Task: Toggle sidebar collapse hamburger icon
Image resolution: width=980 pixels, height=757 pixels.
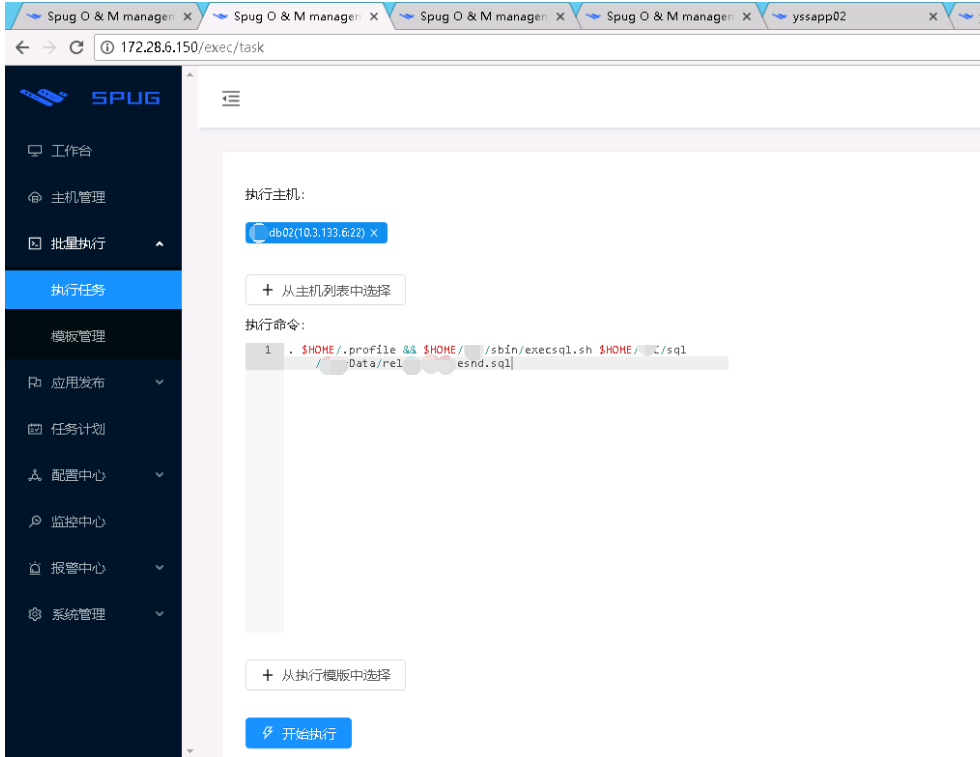Action: click(231, 98)
